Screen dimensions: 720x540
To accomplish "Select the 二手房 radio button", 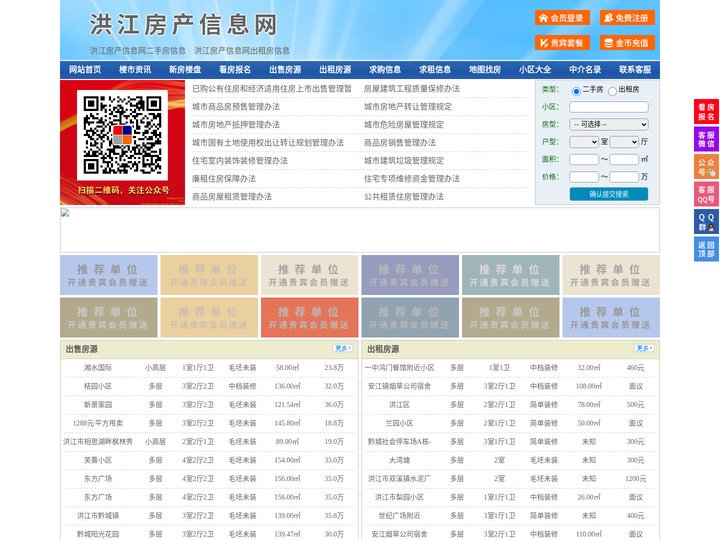I will pos(576,91).
